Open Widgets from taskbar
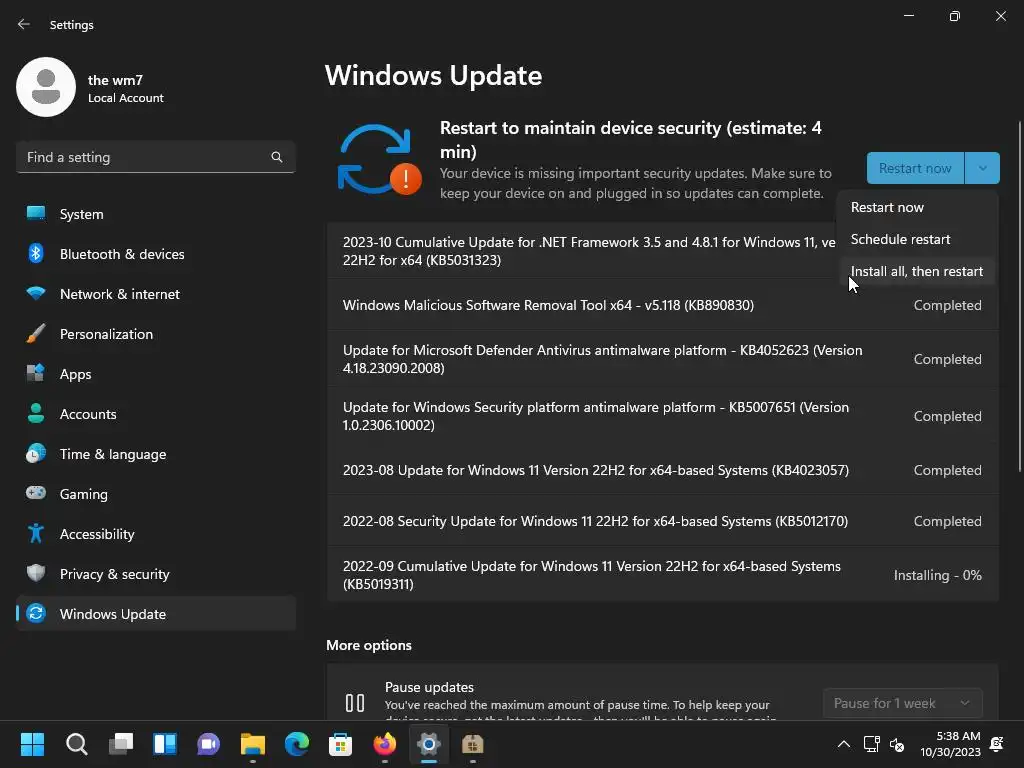 click(x=165, y=744)
